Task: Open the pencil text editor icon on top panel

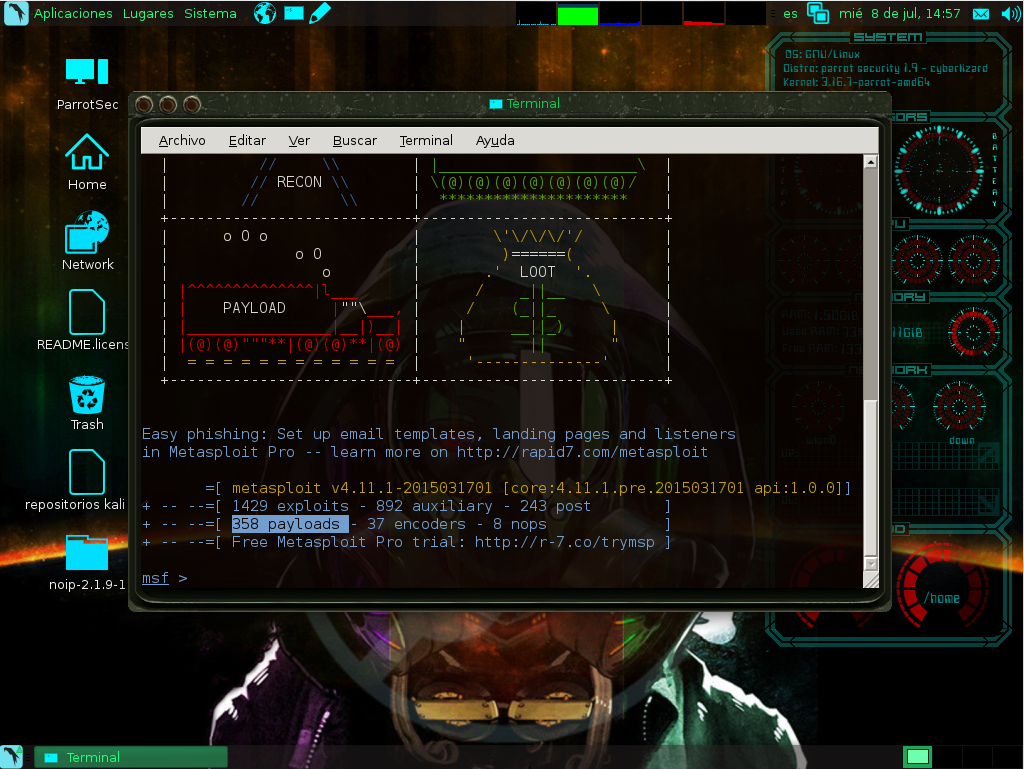Action: tap(318, 14)
